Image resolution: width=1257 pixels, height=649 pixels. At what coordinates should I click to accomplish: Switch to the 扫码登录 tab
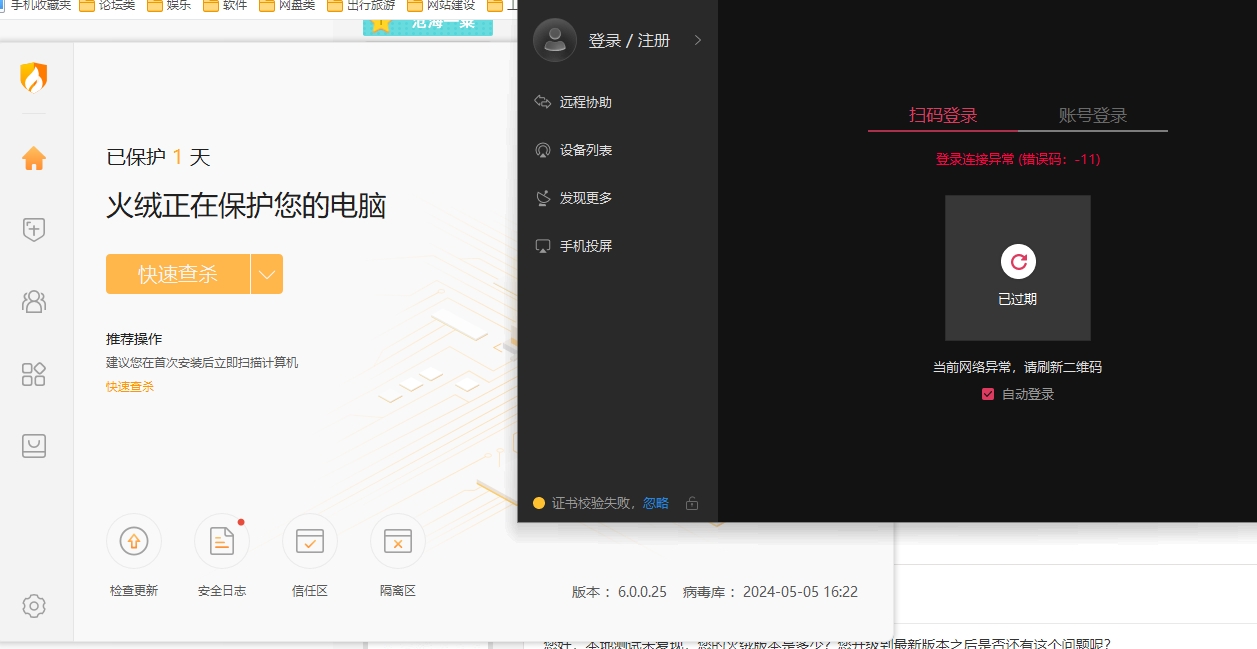pyautogui.click(x=942, y=115)
